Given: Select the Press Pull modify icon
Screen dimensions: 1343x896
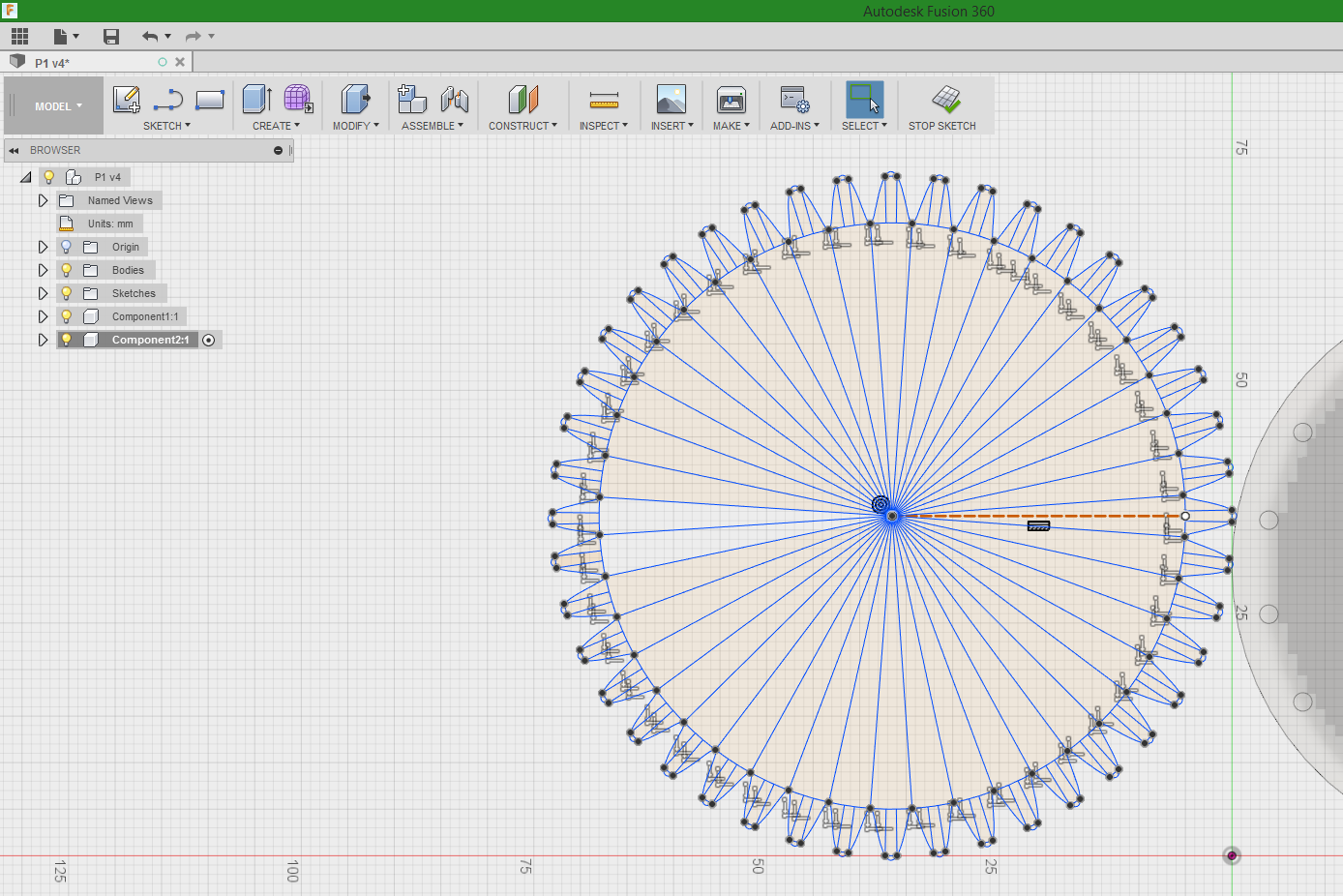Looking at the screenshot, I should 355,99.
